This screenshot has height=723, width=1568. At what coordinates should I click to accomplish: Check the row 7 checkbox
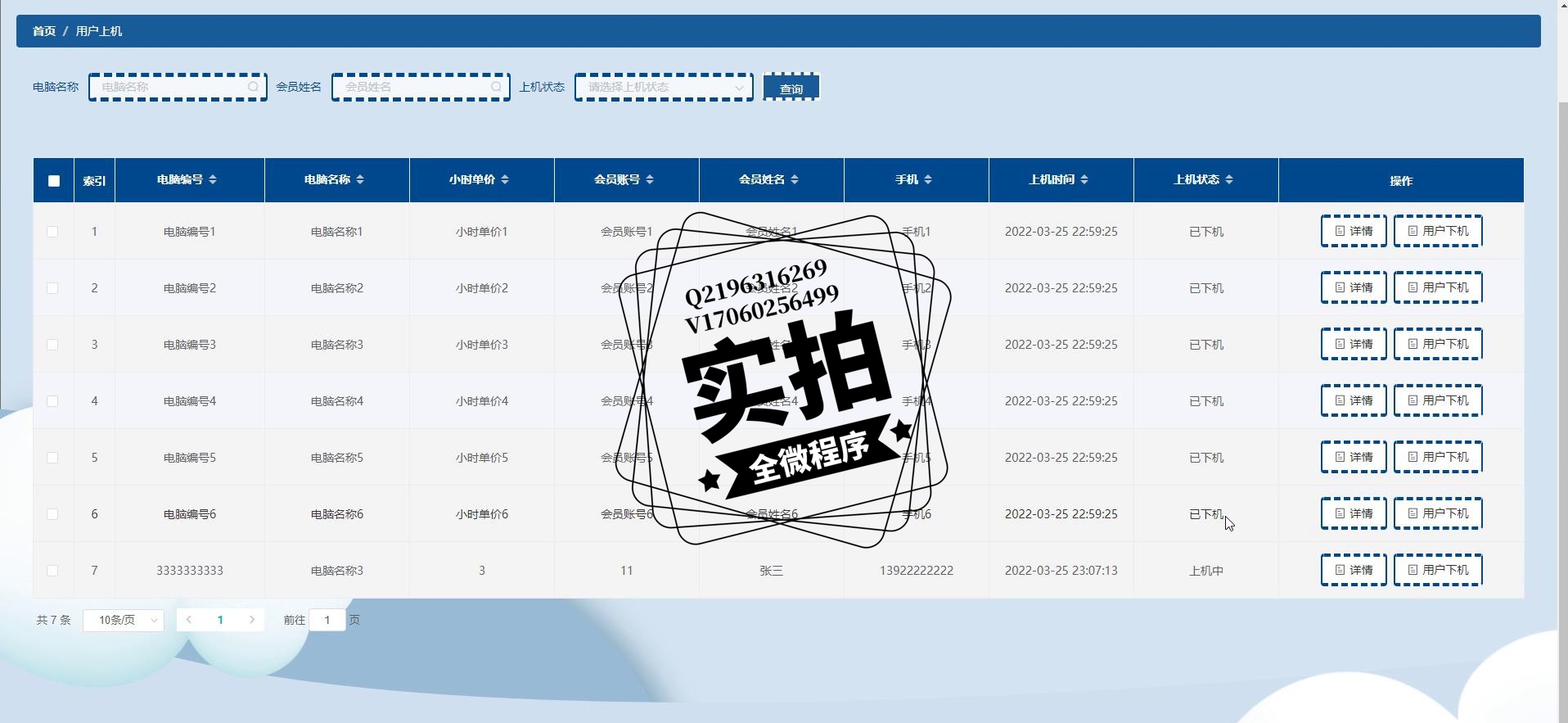click(x=52, y=571)
